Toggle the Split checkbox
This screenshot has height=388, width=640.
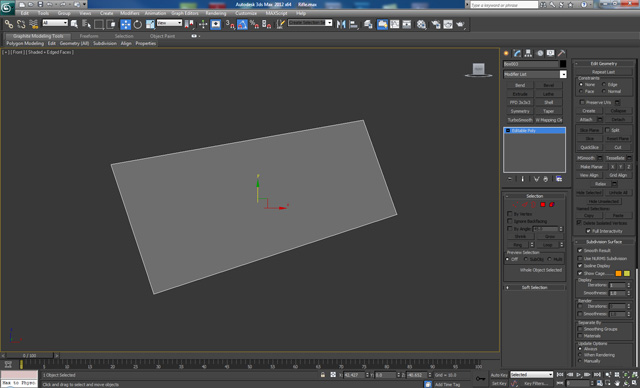[607, 130]
